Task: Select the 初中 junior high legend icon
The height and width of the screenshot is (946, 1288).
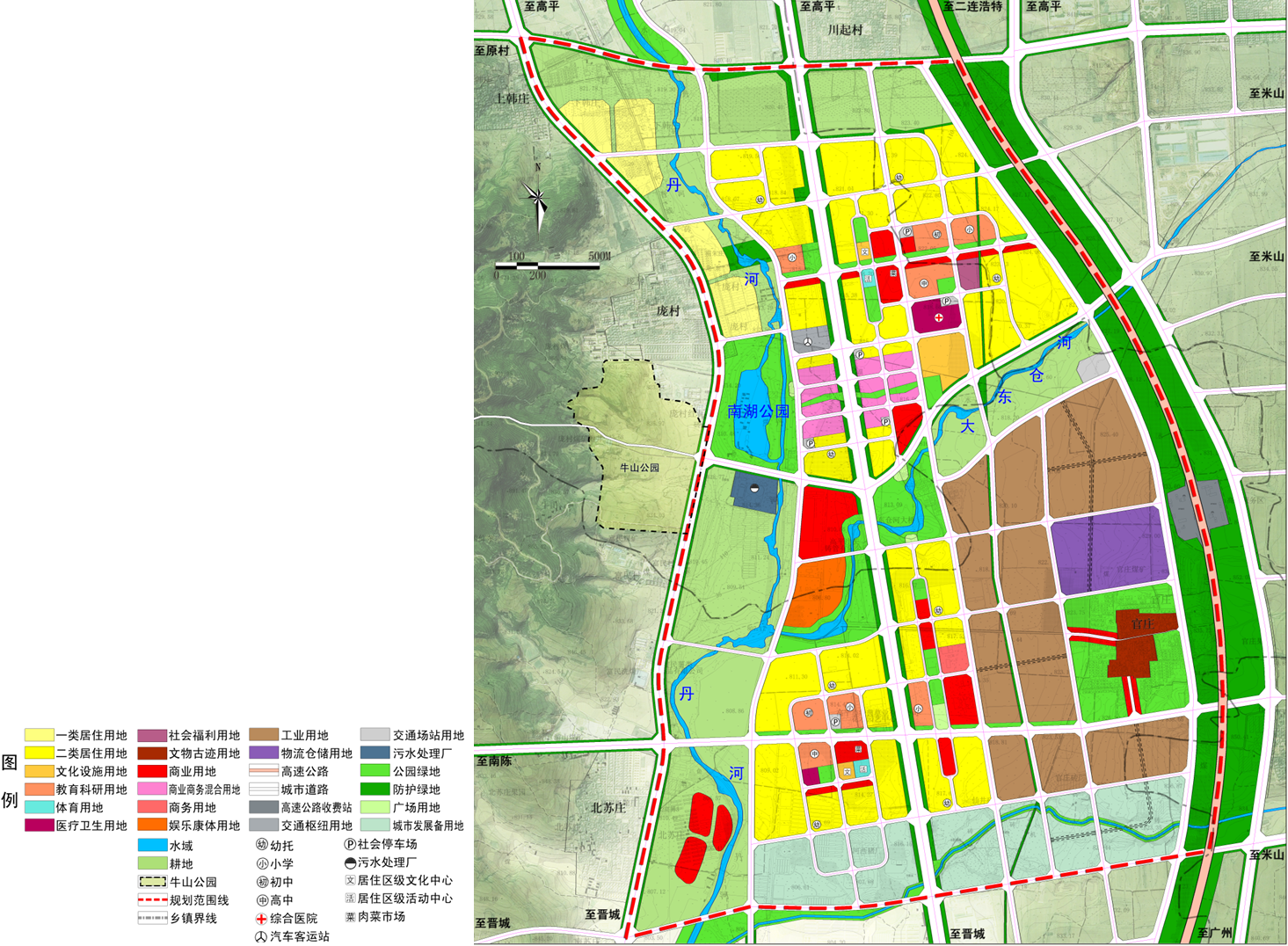Action: [261, 882]
